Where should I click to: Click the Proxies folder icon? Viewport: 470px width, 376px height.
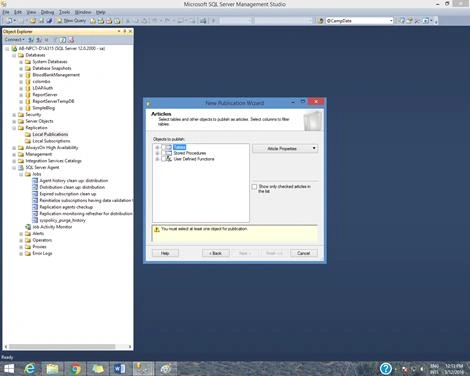[28, 247]
